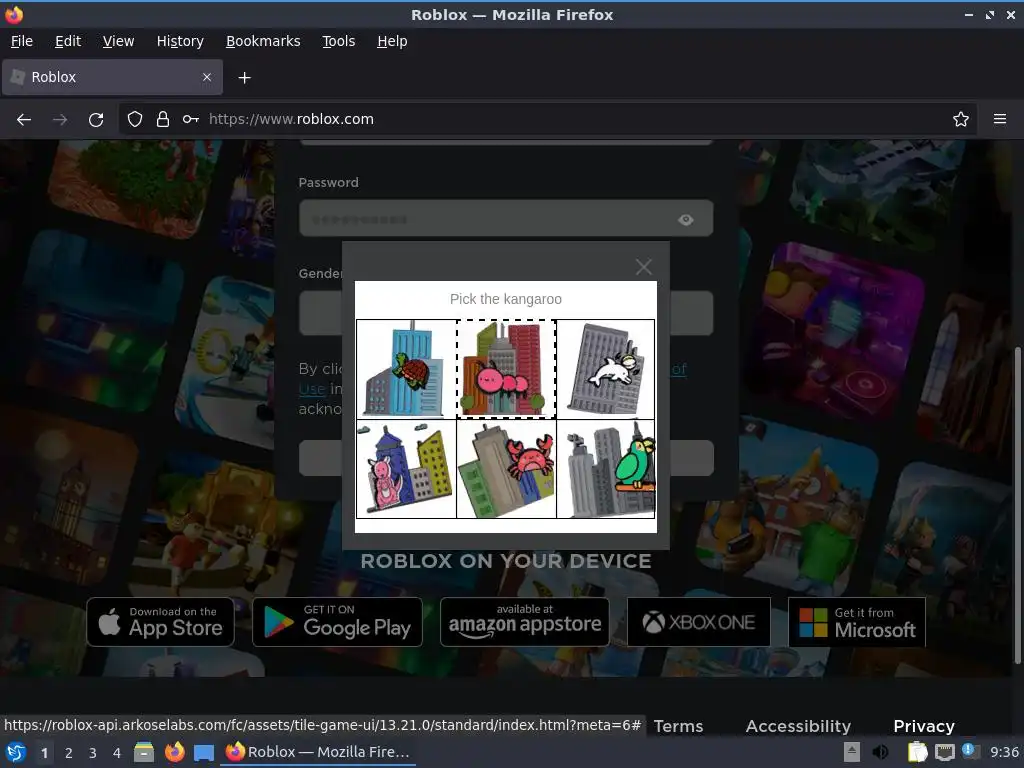This screenshot has height=768, width=1024.
Task: Click the Get it from Microsoft badge
Action: point(857,622)
